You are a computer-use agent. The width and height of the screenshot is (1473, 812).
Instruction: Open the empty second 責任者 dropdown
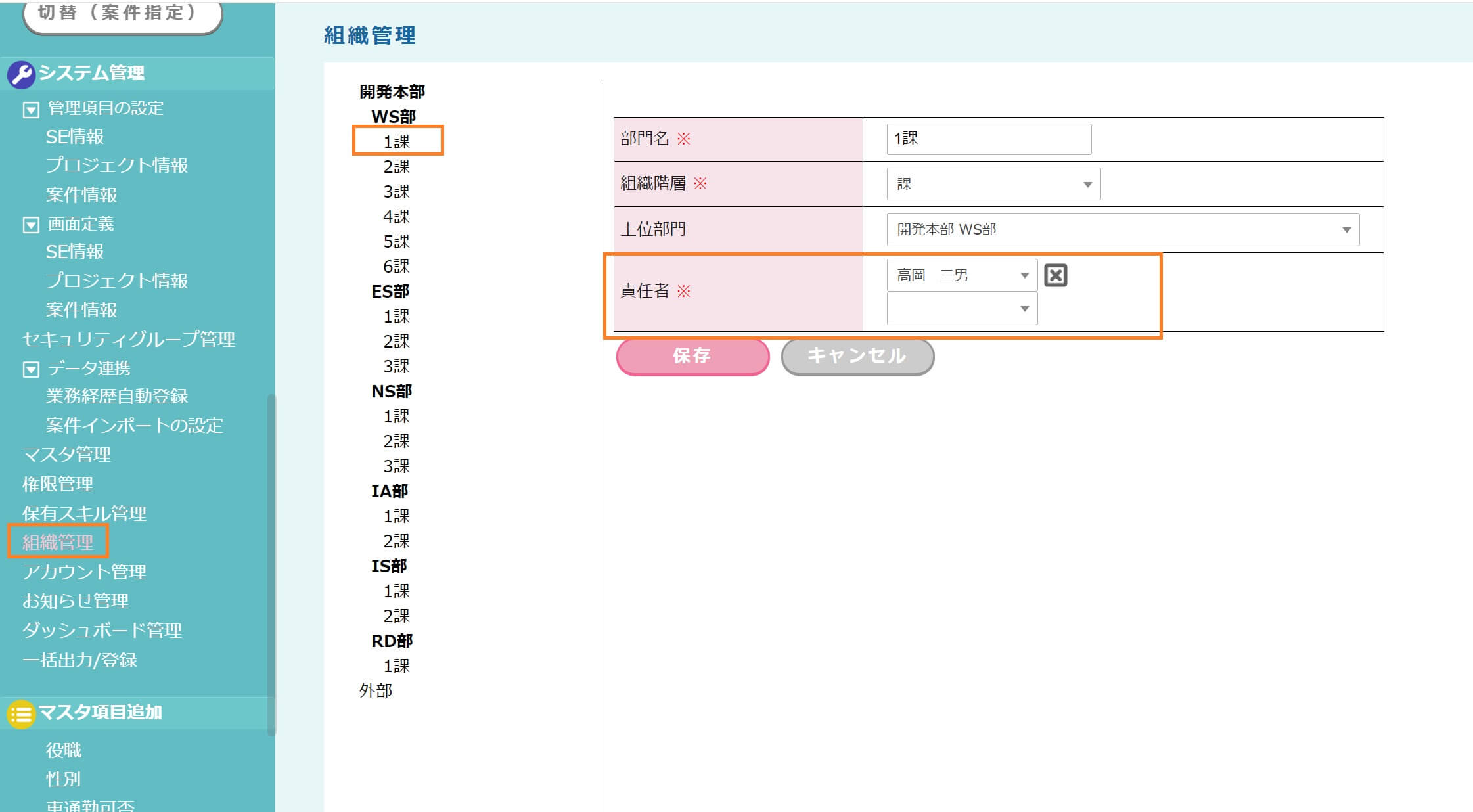tap(962, 309)
